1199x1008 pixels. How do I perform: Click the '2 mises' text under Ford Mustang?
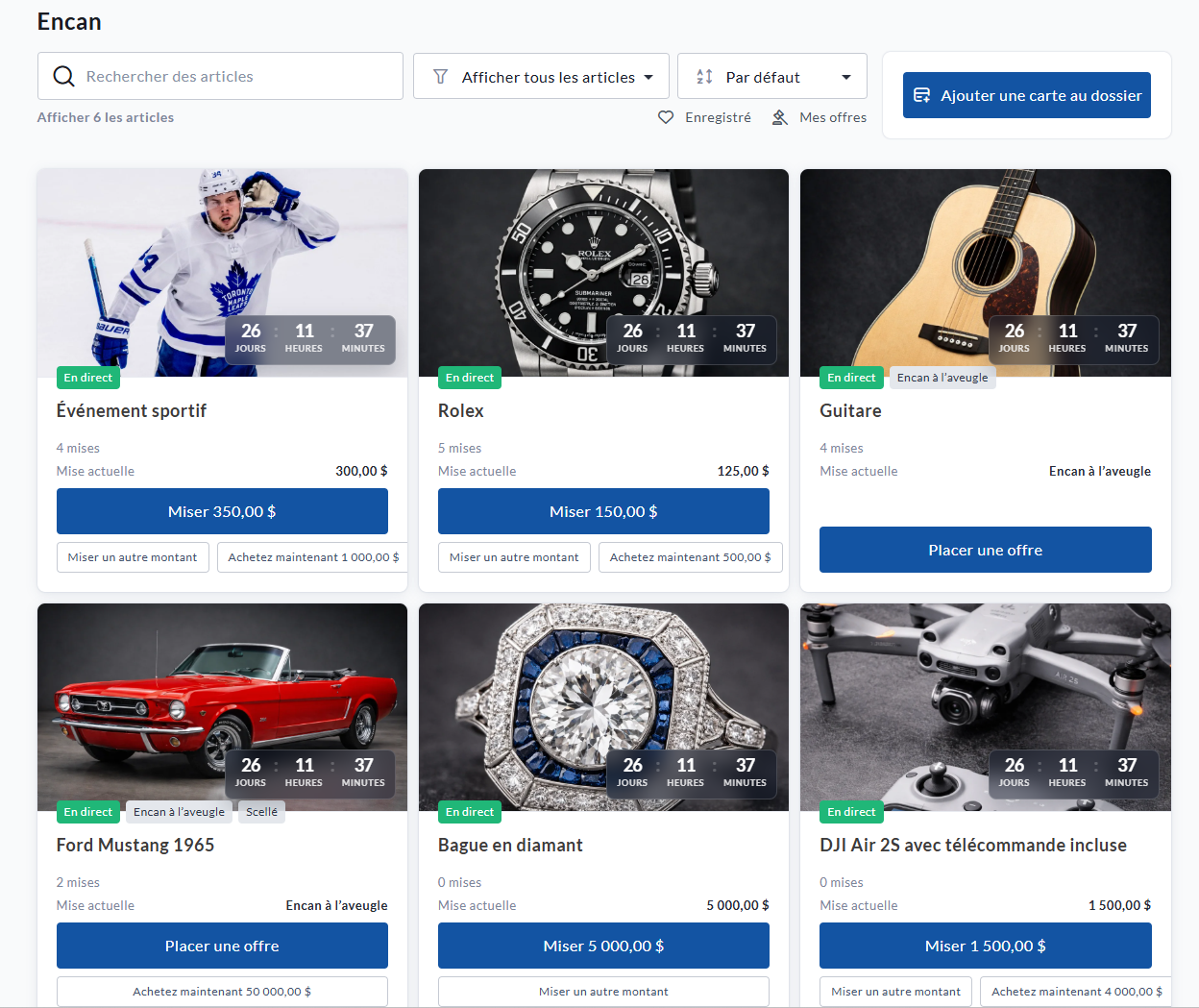tap(78, 882)
